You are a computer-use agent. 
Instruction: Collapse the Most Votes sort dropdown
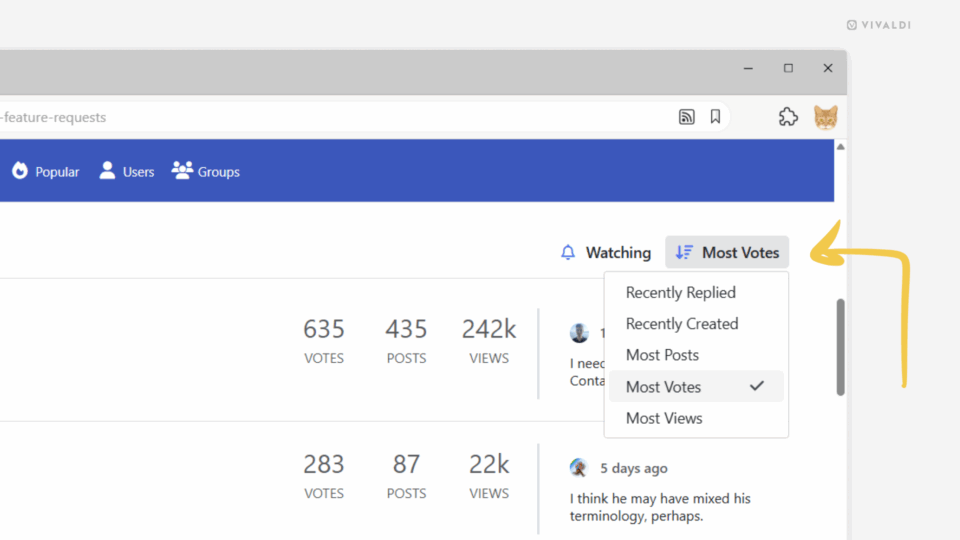pos(727,252)
